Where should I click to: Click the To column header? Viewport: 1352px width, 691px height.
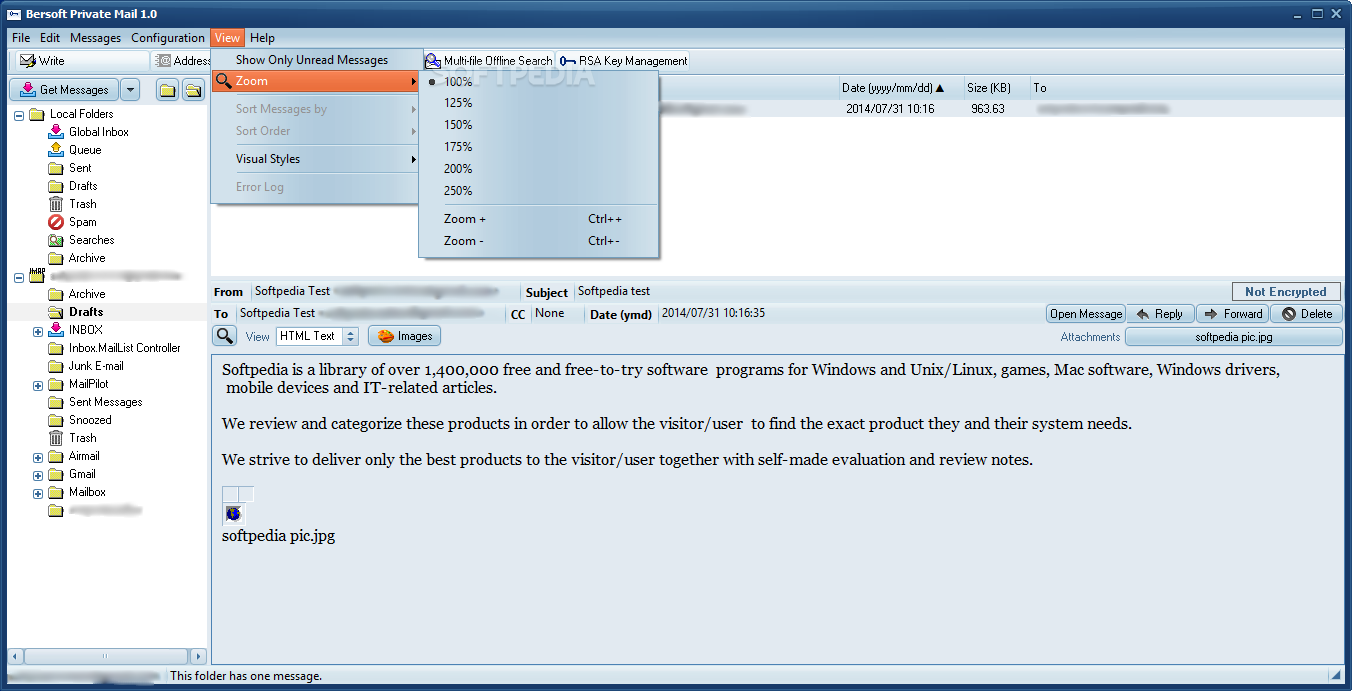pos(1185,88)
